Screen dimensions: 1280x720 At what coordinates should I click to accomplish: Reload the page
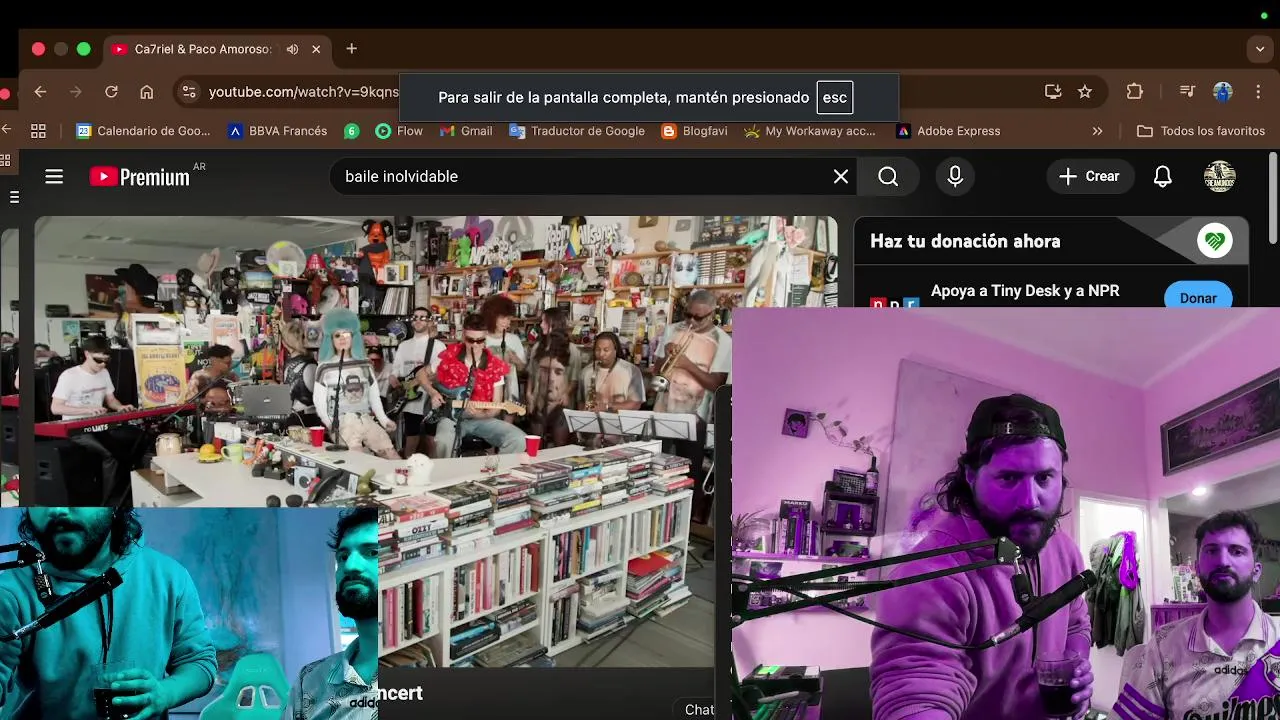pyautogui.click(x=111, y=92)
